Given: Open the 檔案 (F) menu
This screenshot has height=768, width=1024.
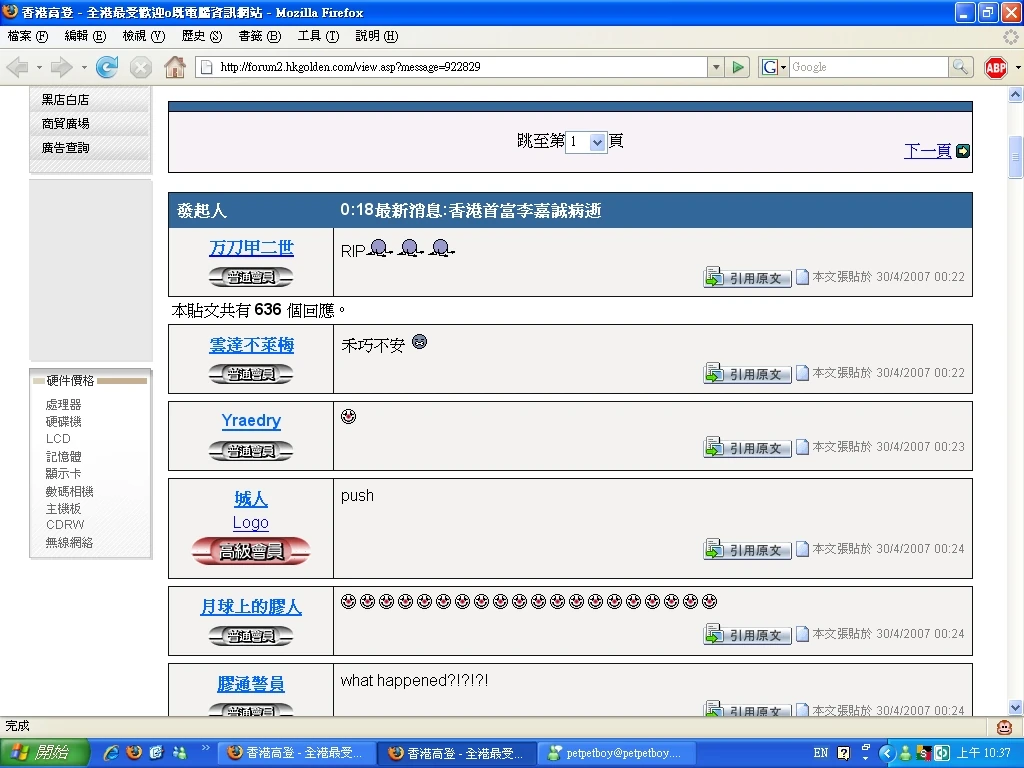Looking at the screenshot, I should click(27, 36).
